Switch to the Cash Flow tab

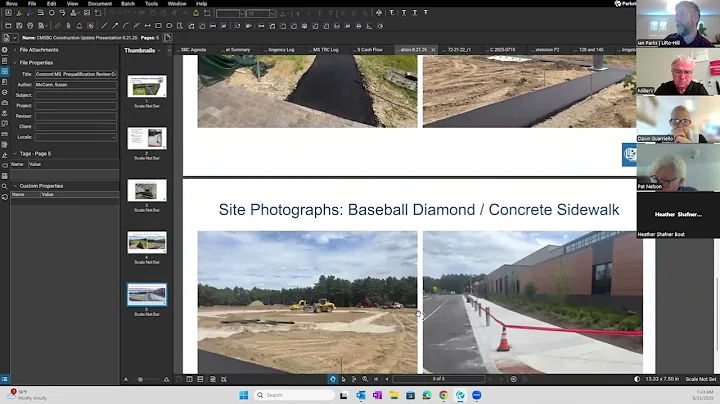(370, 50)
